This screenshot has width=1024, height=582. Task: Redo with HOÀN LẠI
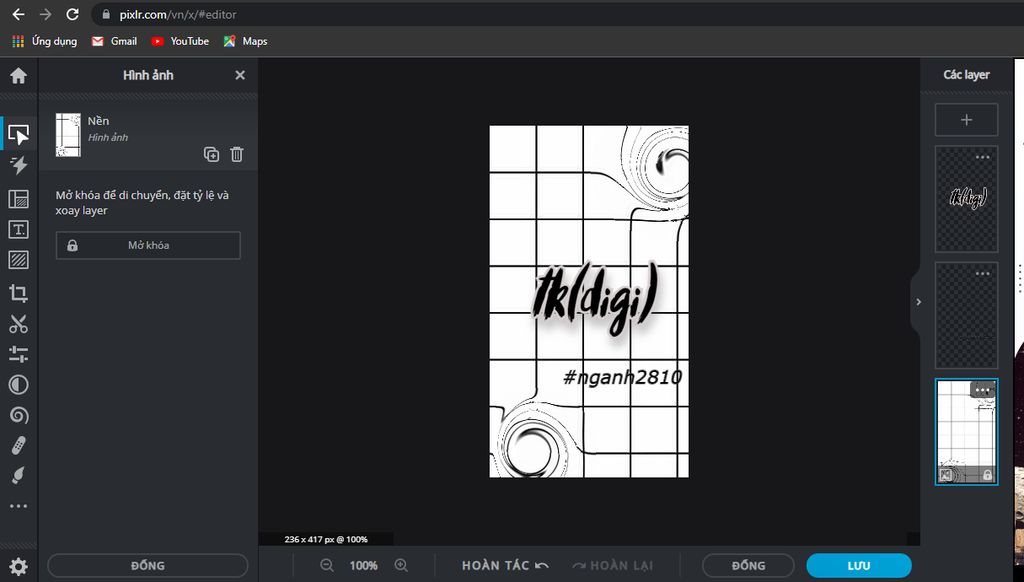[613, 566]
